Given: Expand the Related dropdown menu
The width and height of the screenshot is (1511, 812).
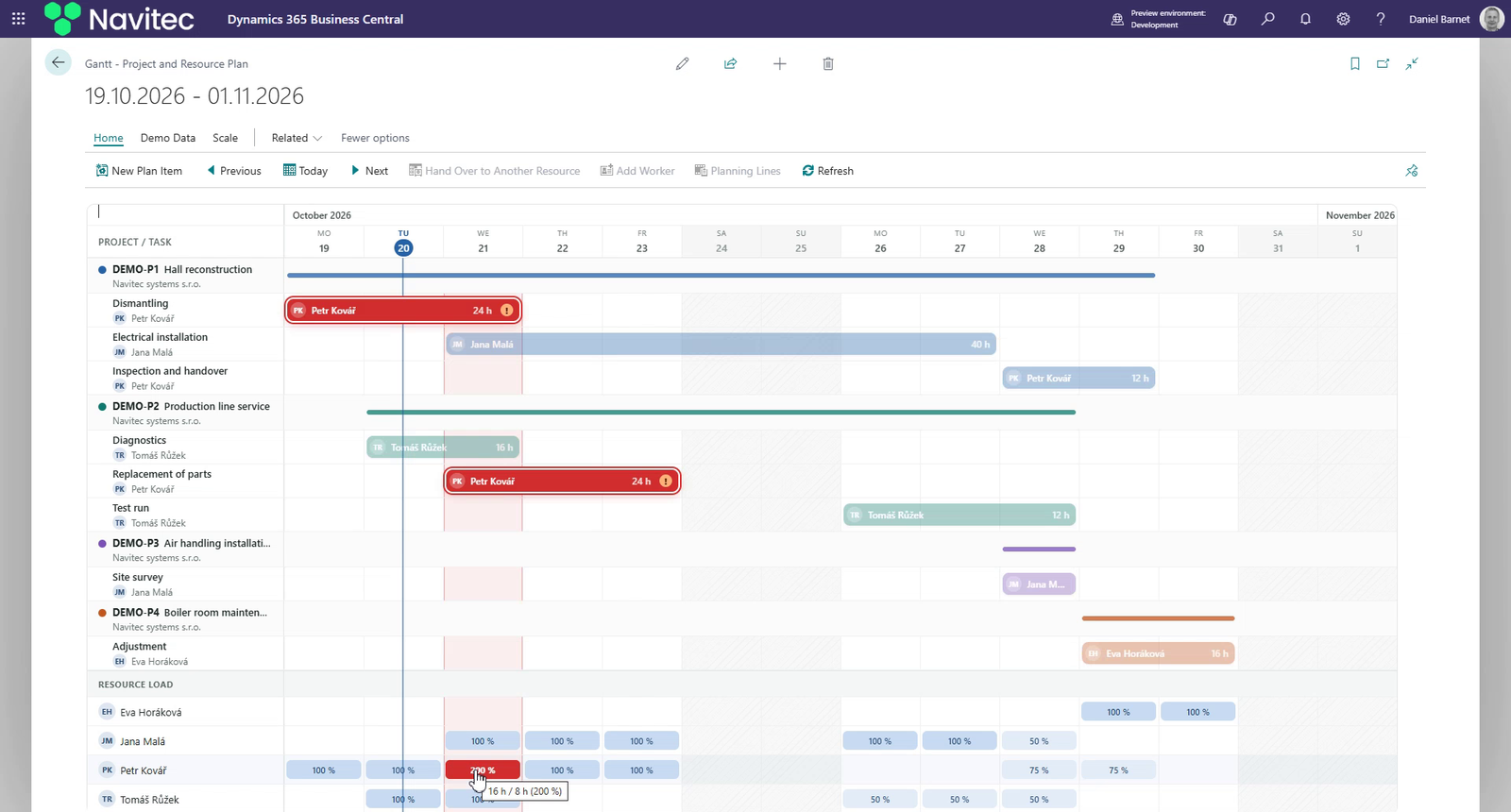Looking at the screenshot, I should tap(297, 138).
